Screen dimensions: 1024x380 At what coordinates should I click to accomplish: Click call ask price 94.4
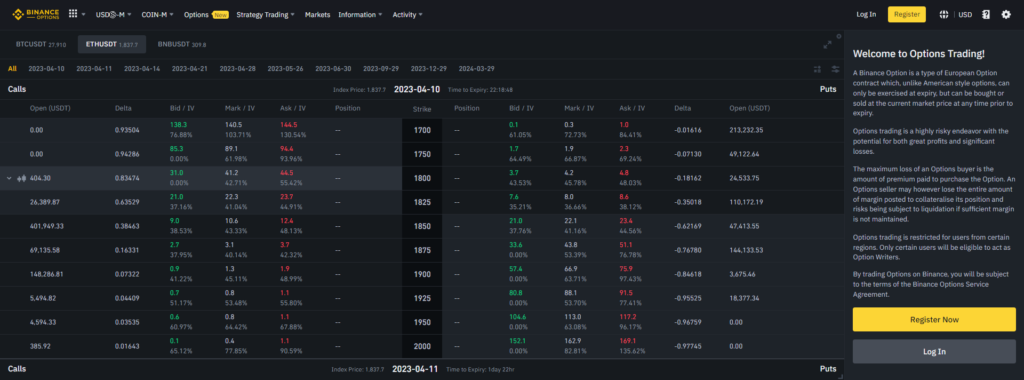tap(287, 148)
